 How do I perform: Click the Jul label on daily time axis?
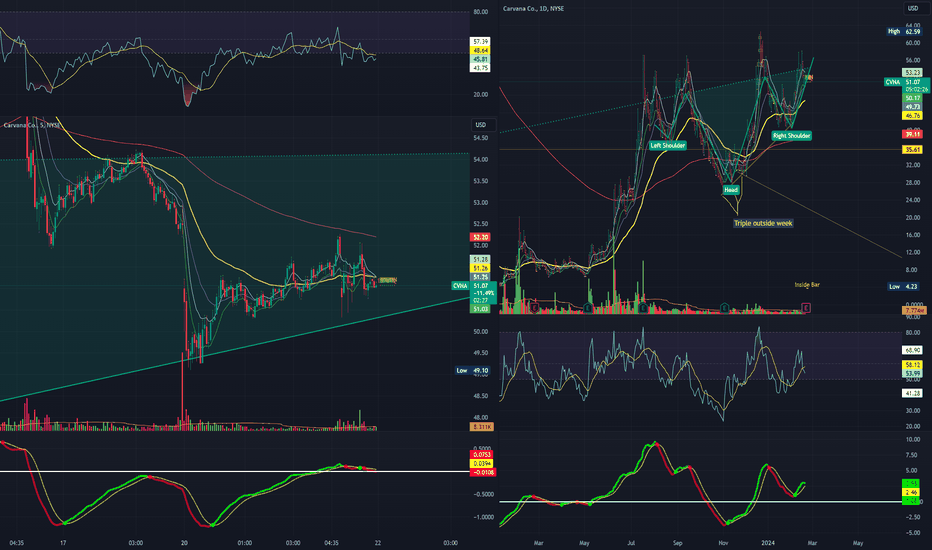click(x=631, y=543)
